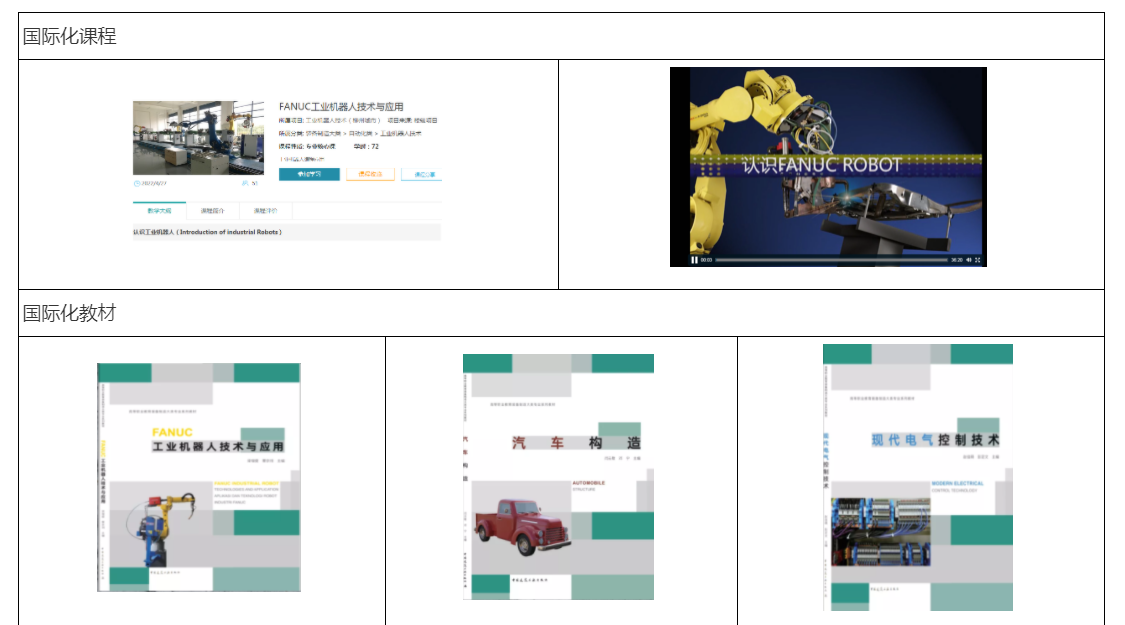Click the 国际化教材 section heading
1125x625 pixels.
(70, 313)
